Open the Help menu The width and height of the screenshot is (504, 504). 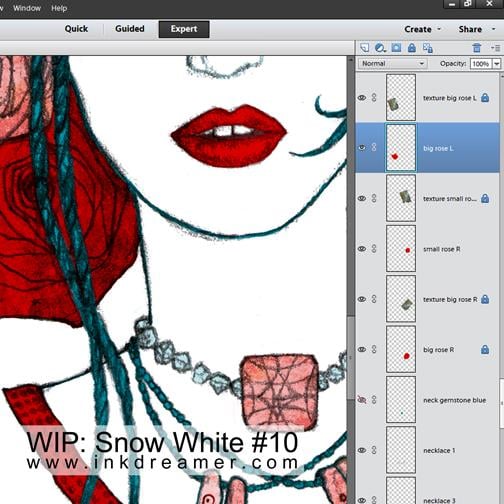click(59, 8)
